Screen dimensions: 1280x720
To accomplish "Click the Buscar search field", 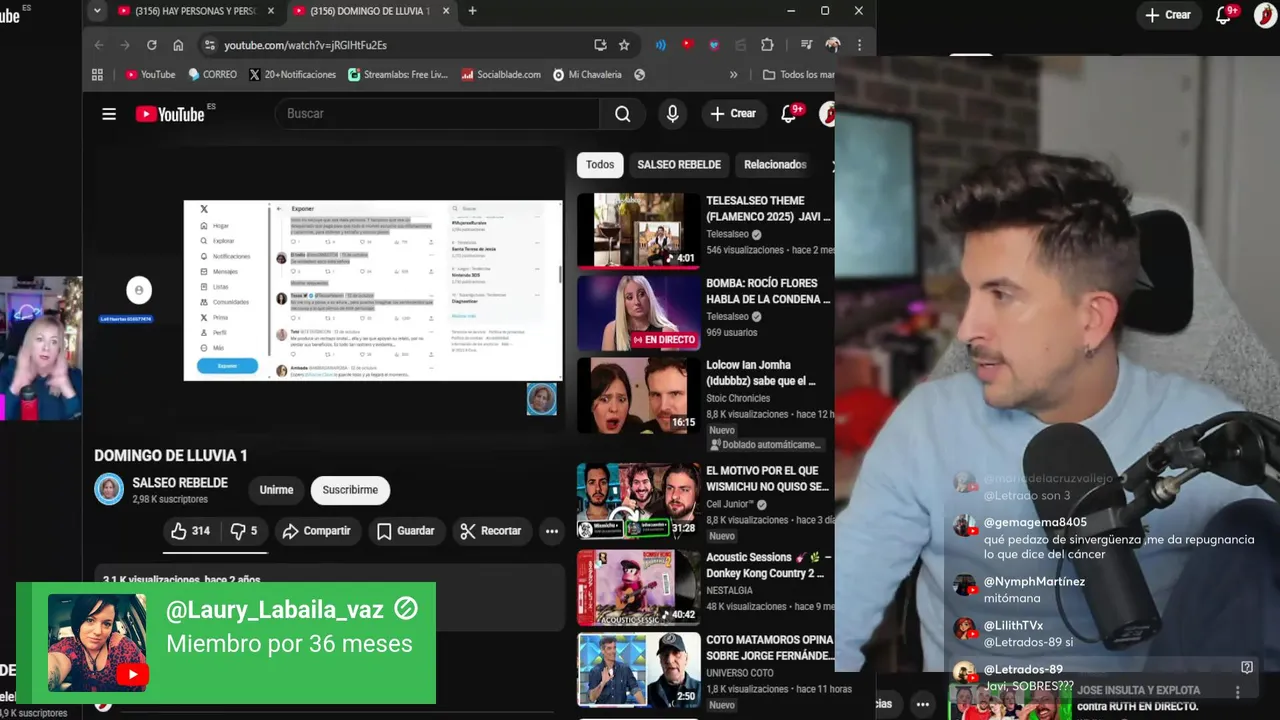I will point(437,114).
